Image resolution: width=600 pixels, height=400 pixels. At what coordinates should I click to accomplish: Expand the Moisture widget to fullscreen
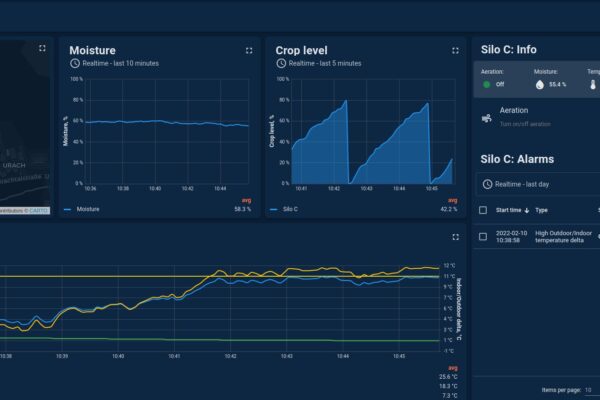[x=249, y=50]
